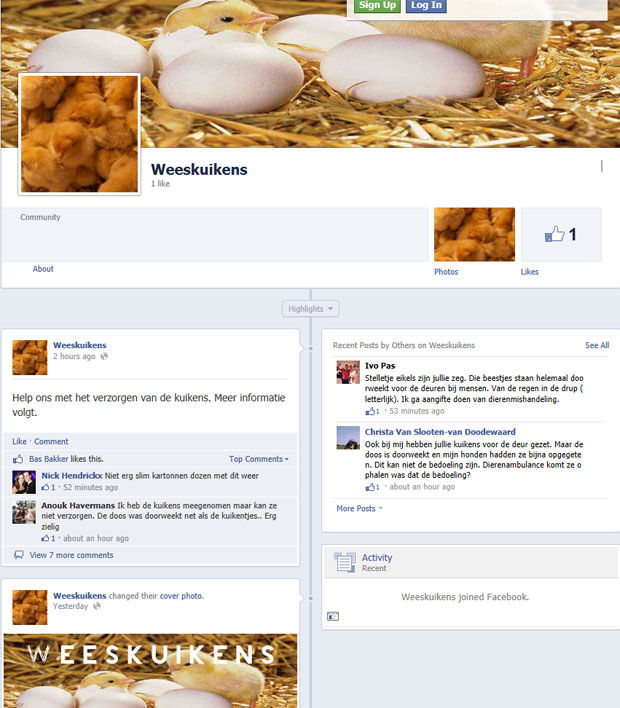This screenshot has height=708, width=620.
Task: Click the Sign Up button
Action: (377, 5)
